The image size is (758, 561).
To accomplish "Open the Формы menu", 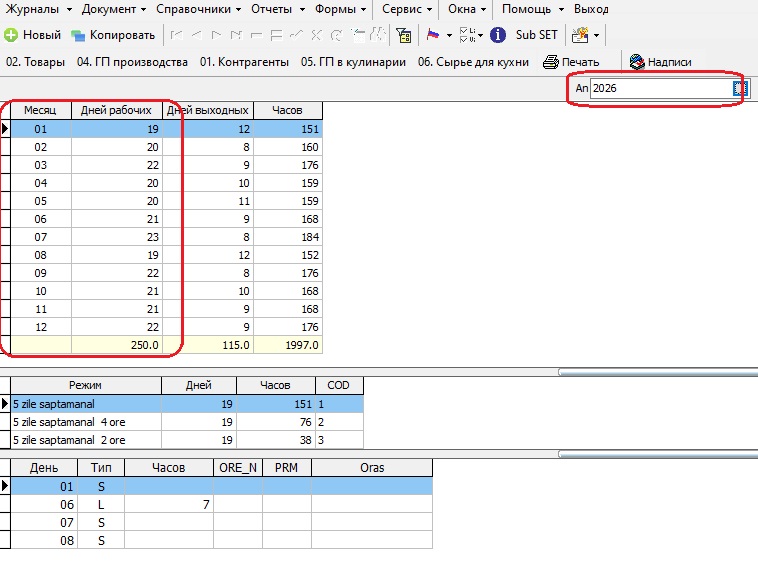I will [340, 9].
